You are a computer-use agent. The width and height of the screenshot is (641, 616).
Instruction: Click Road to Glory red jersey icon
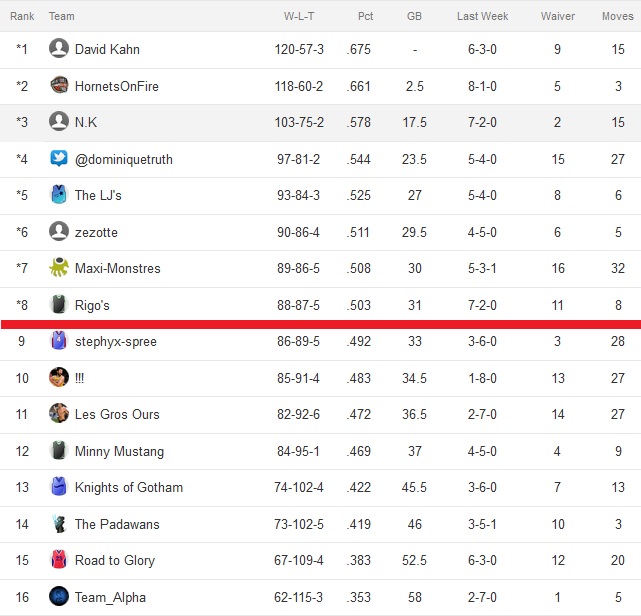[59, 560]
